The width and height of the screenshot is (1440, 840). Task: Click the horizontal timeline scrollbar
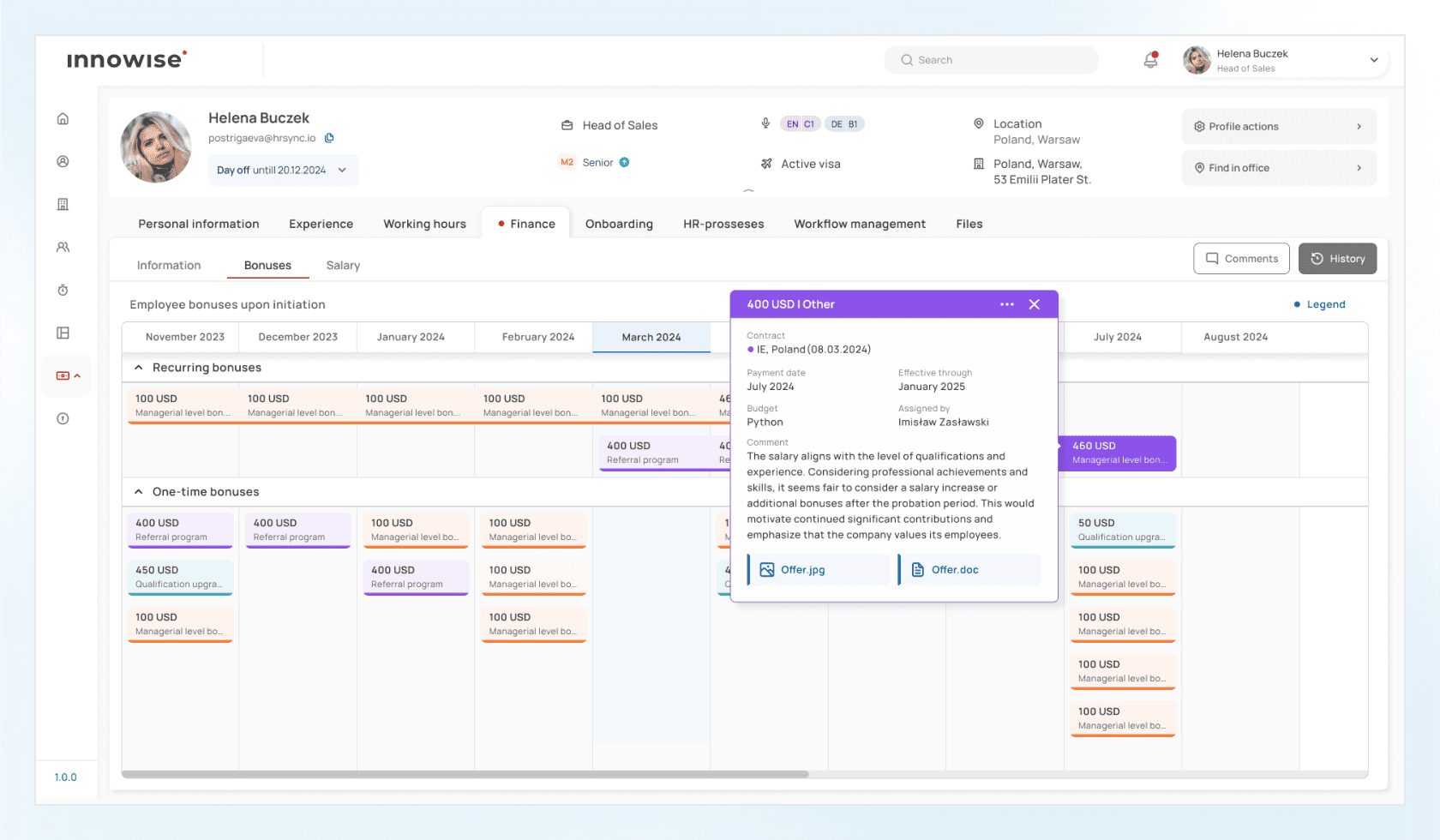[x=465, y=774]
